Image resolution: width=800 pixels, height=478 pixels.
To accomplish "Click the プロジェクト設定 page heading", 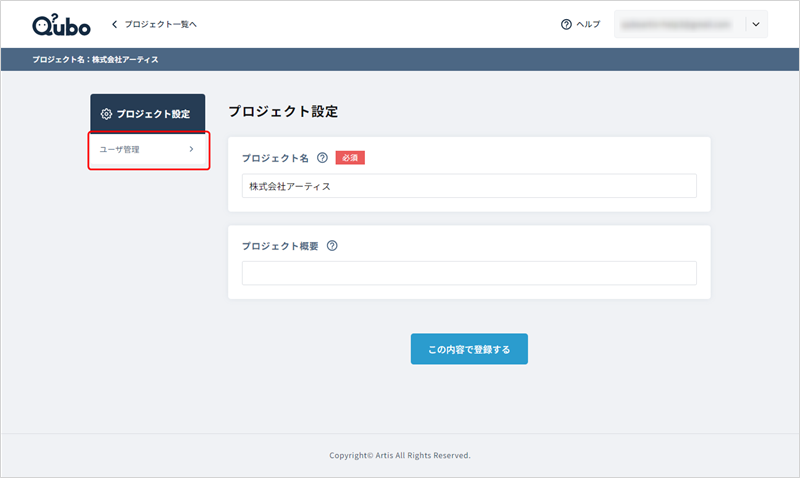I will 283,111.
